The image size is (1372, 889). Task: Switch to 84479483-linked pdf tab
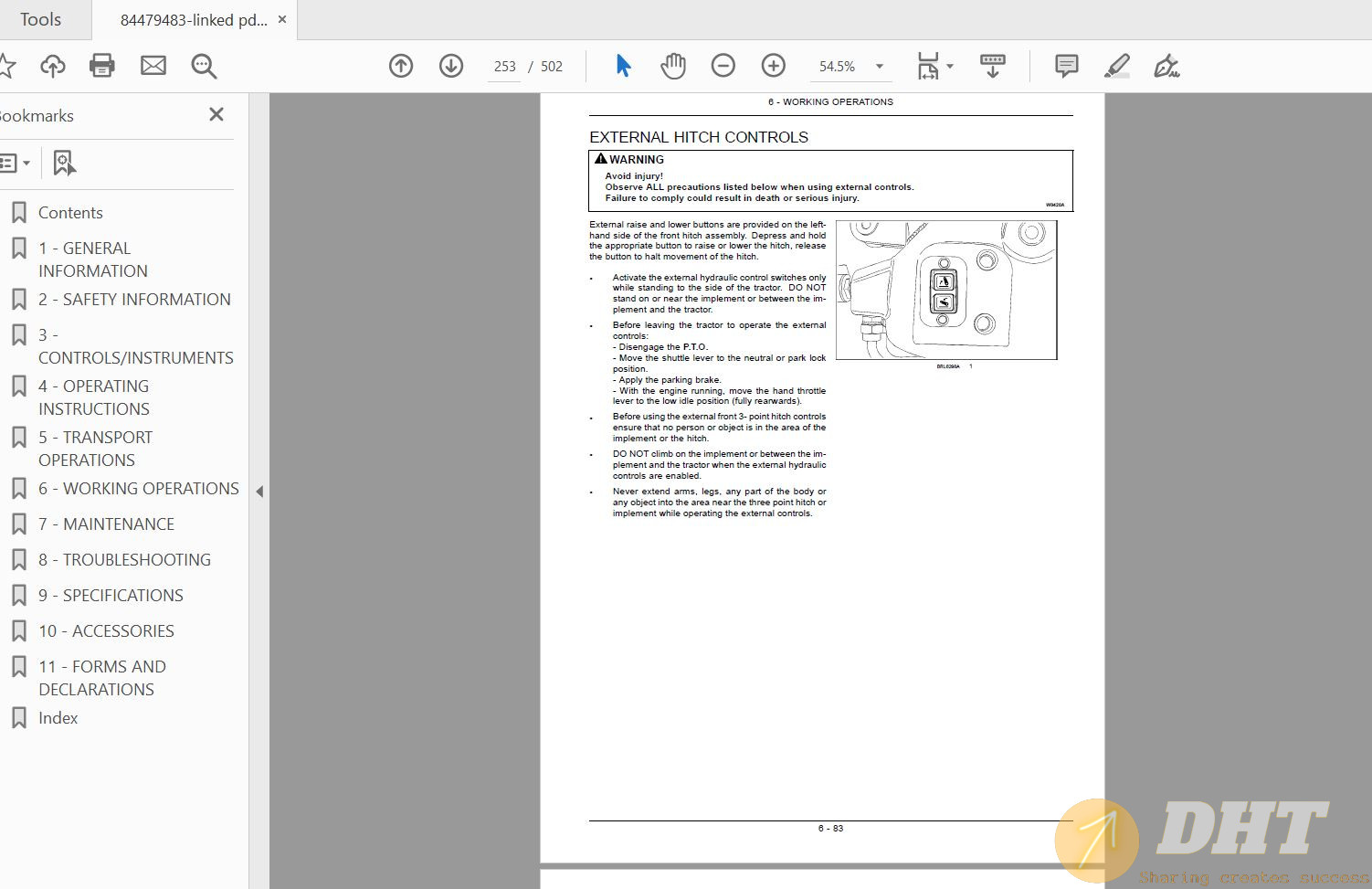coord(194,19)
